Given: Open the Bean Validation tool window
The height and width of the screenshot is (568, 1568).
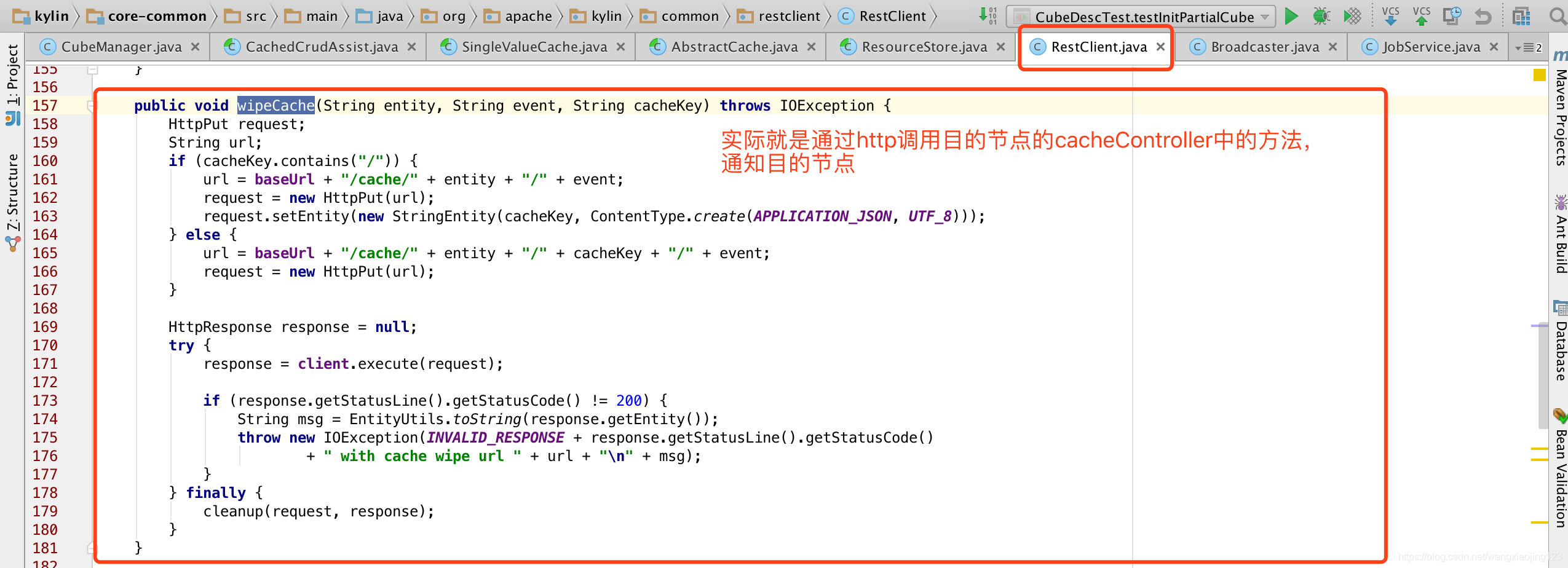Looking at the screenshot, I should coord(1560,467).
